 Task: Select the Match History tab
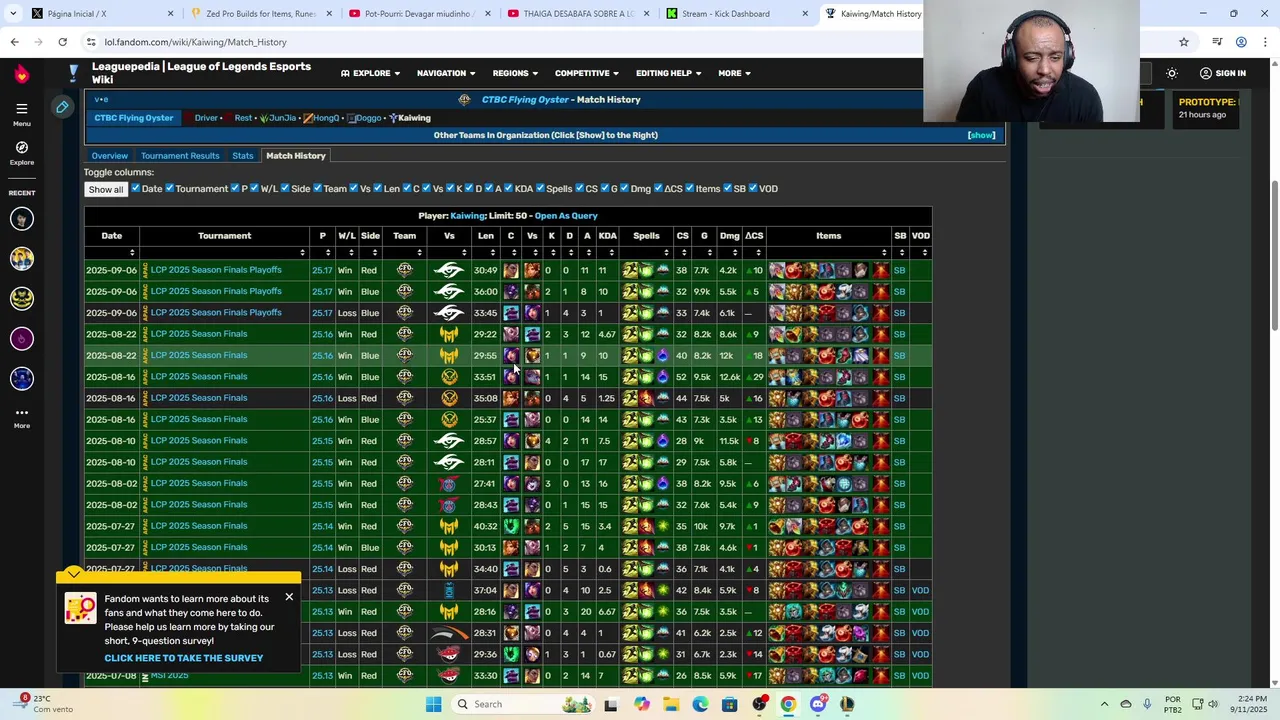tap(296, 156)
